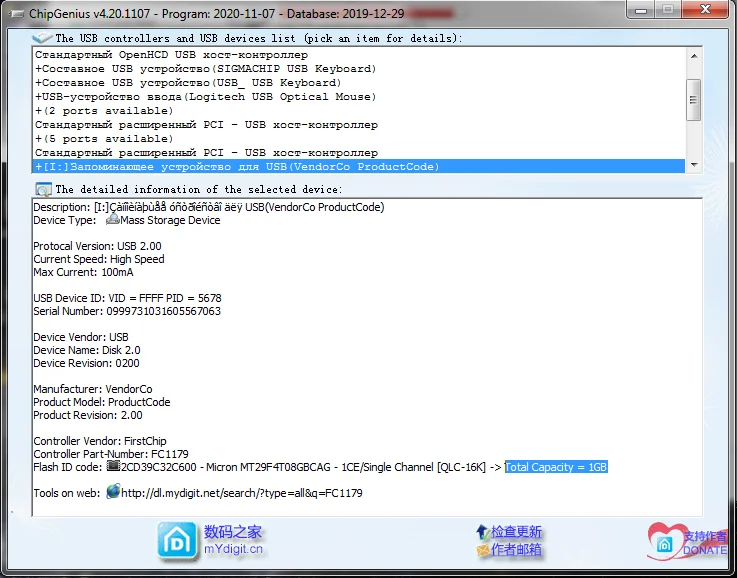This screenshot has height=578, width=737.
Task: Open the dl.mydigit.net FC1179 search link
Action: pos(242,493)
